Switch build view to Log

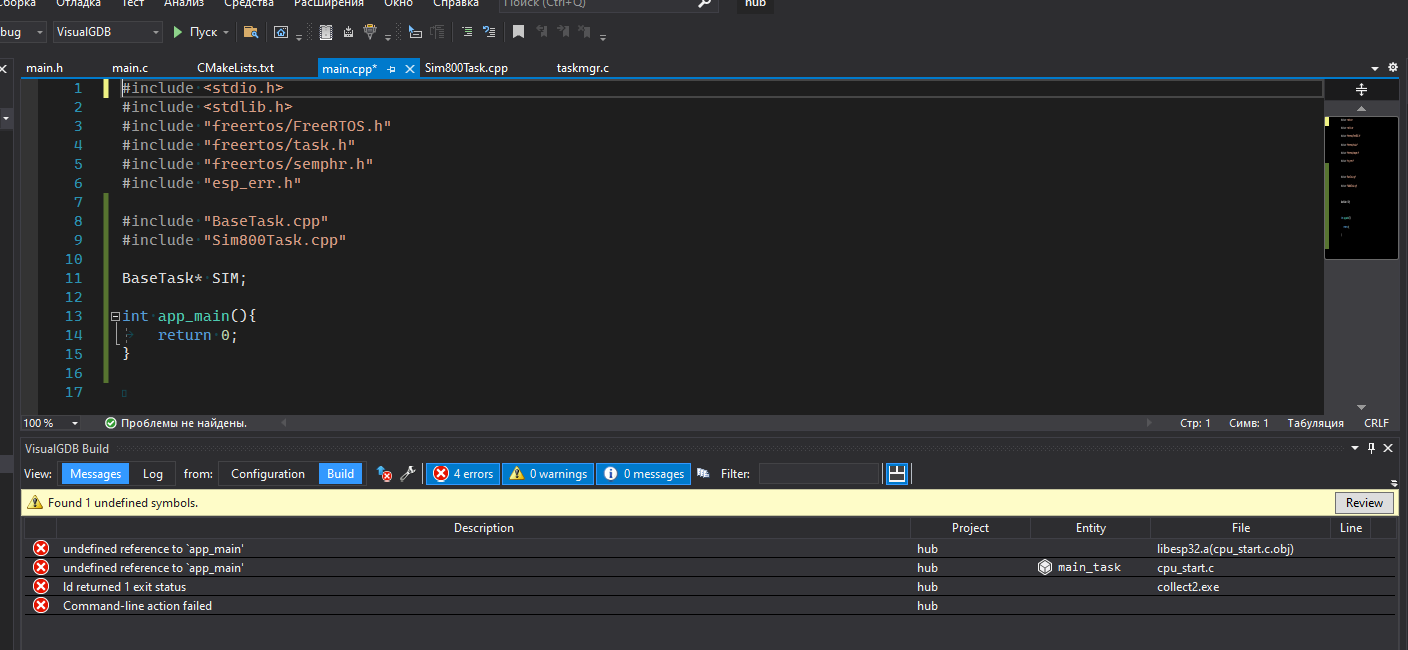pos(152,474)
